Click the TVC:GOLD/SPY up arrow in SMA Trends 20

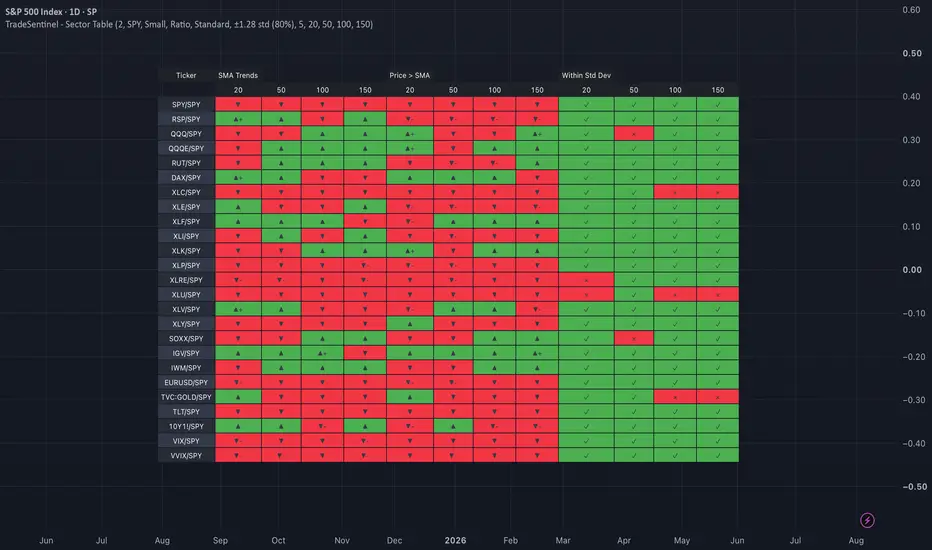click(238, 397)
